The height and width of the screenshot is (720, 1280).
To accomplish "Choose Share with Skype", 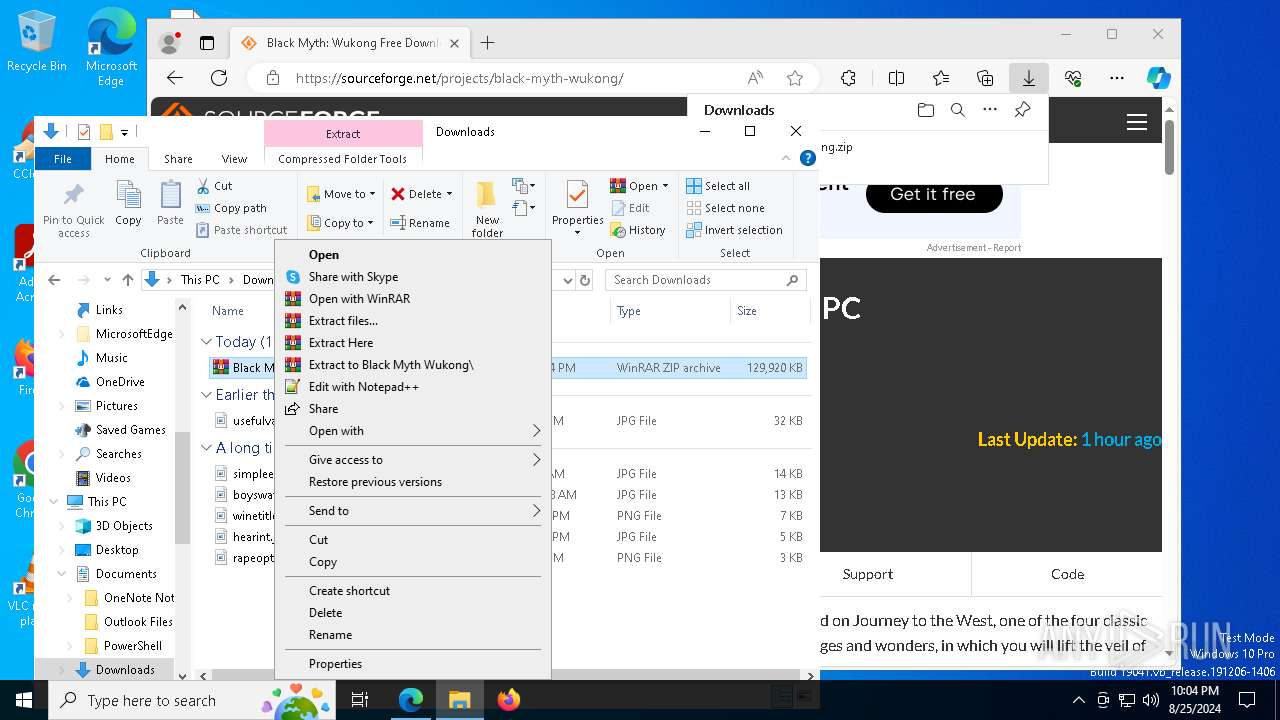I will coord(353,277).
